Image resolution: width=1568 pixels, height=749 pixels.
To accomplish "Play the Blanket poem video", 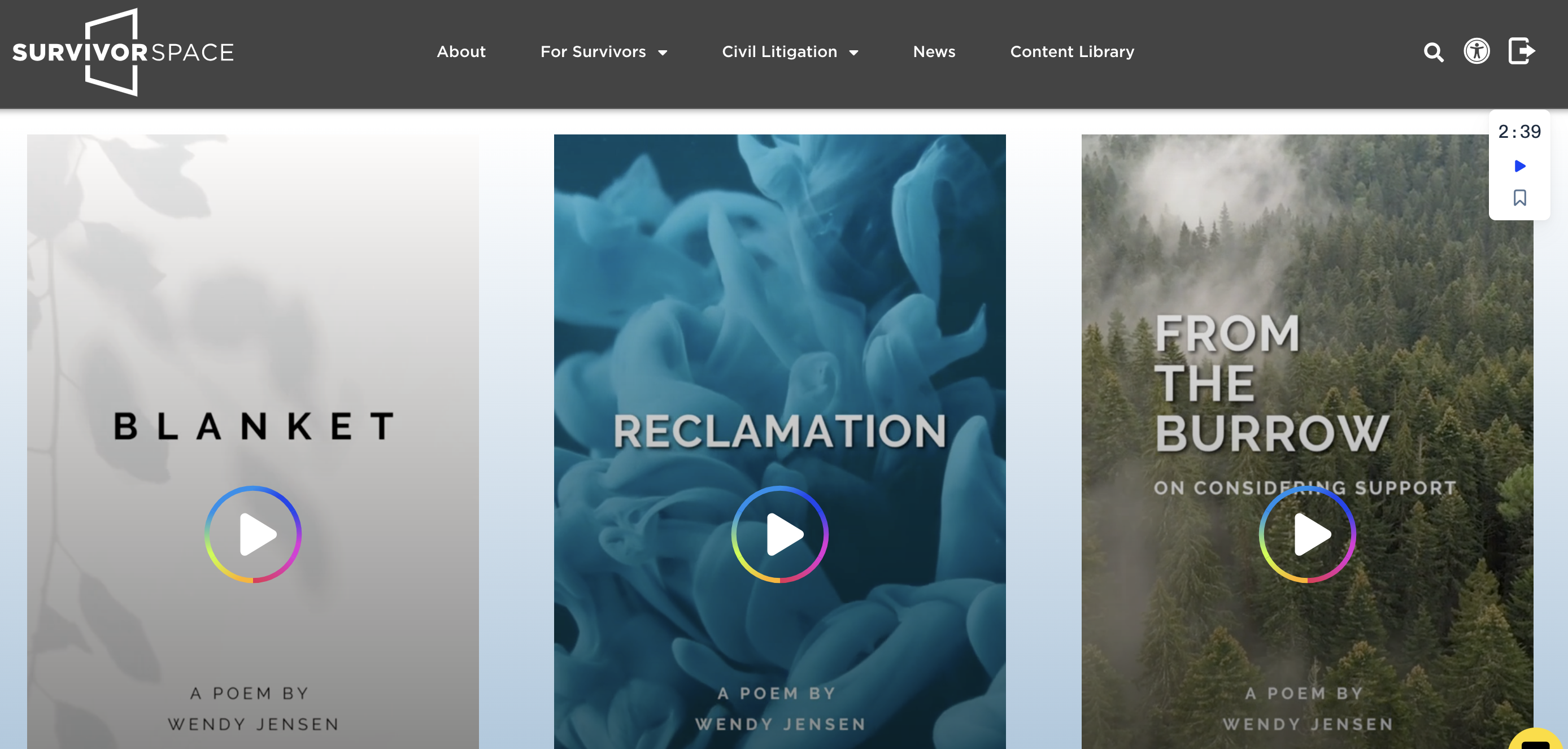I will click(x=253, y=534).
